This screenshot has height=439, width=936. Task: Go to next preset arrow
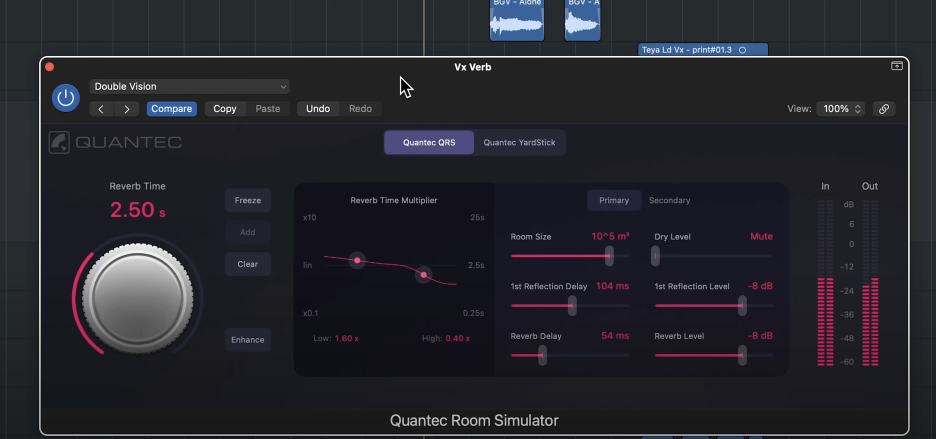tap(127, 109)
